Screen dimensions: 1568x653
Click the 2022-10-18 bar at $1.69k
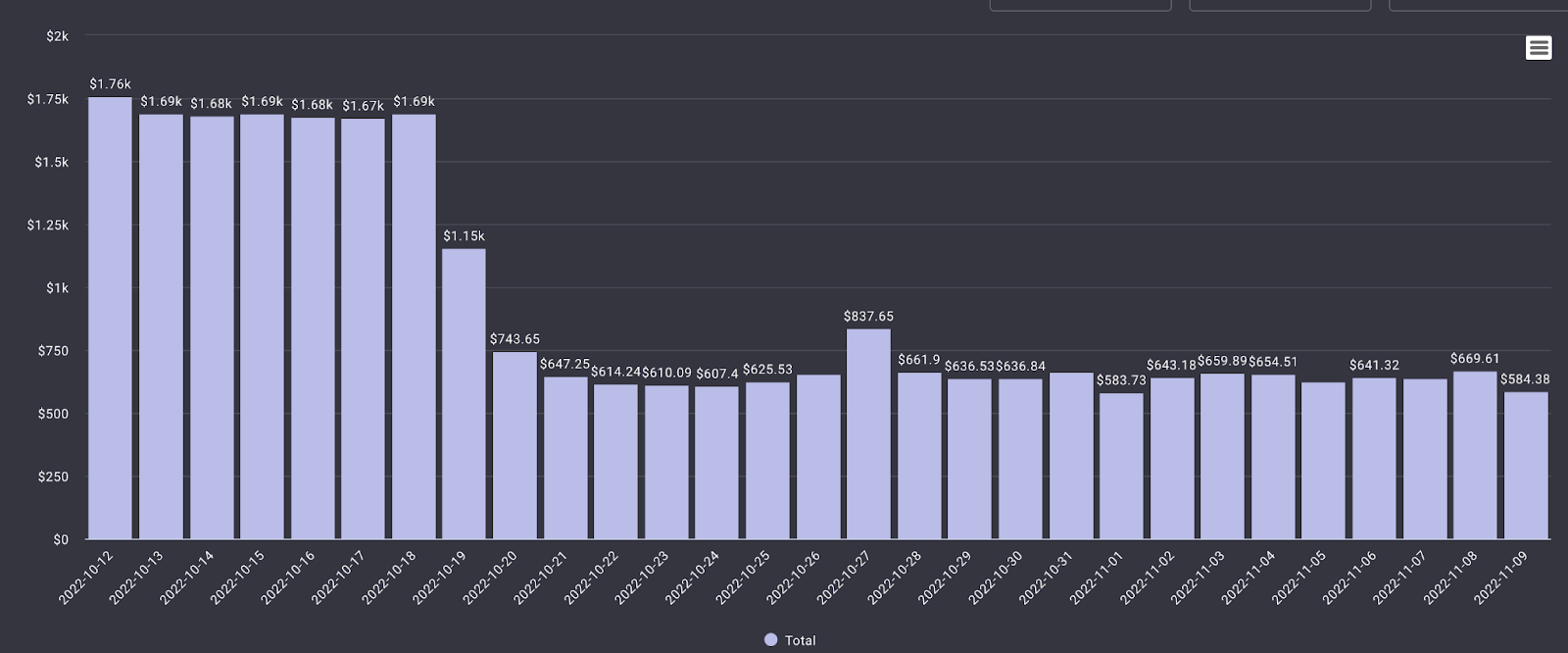point(414,326)
